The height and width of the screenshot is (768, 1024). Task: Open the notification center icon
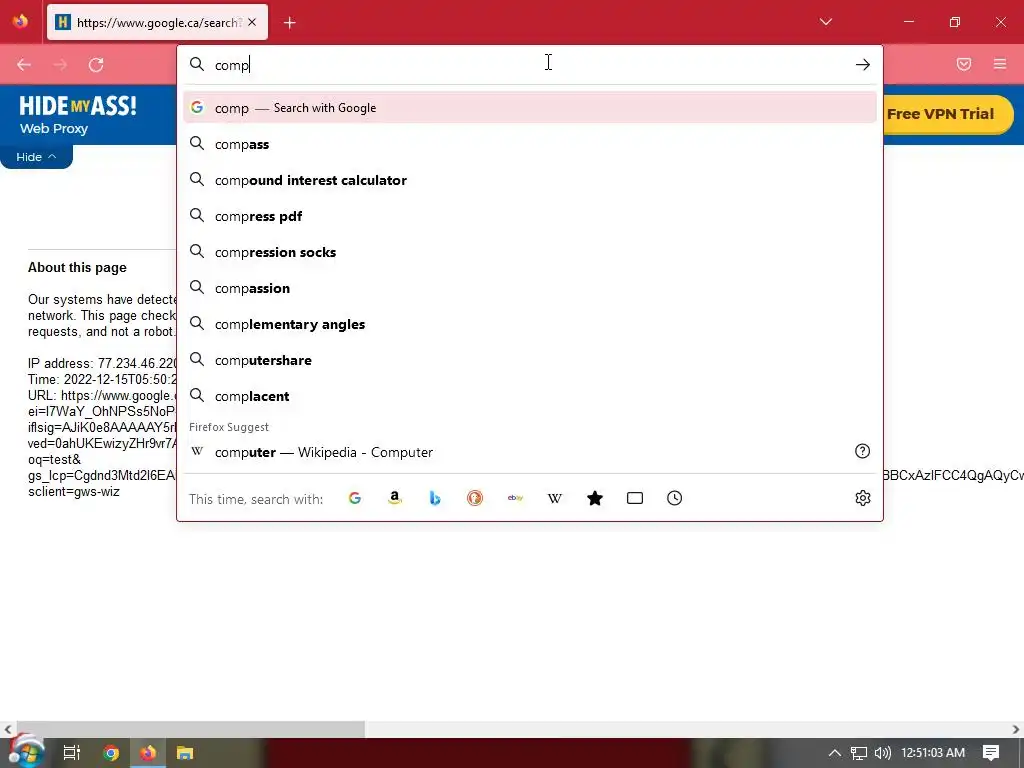[990, 753]
